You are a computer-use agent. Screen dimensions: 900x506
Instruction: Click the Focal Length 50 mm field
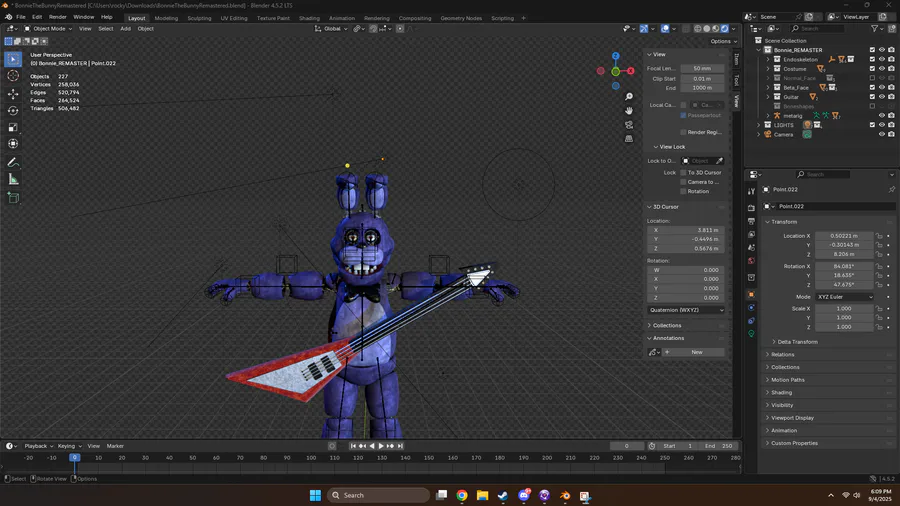tap(702, 68)
